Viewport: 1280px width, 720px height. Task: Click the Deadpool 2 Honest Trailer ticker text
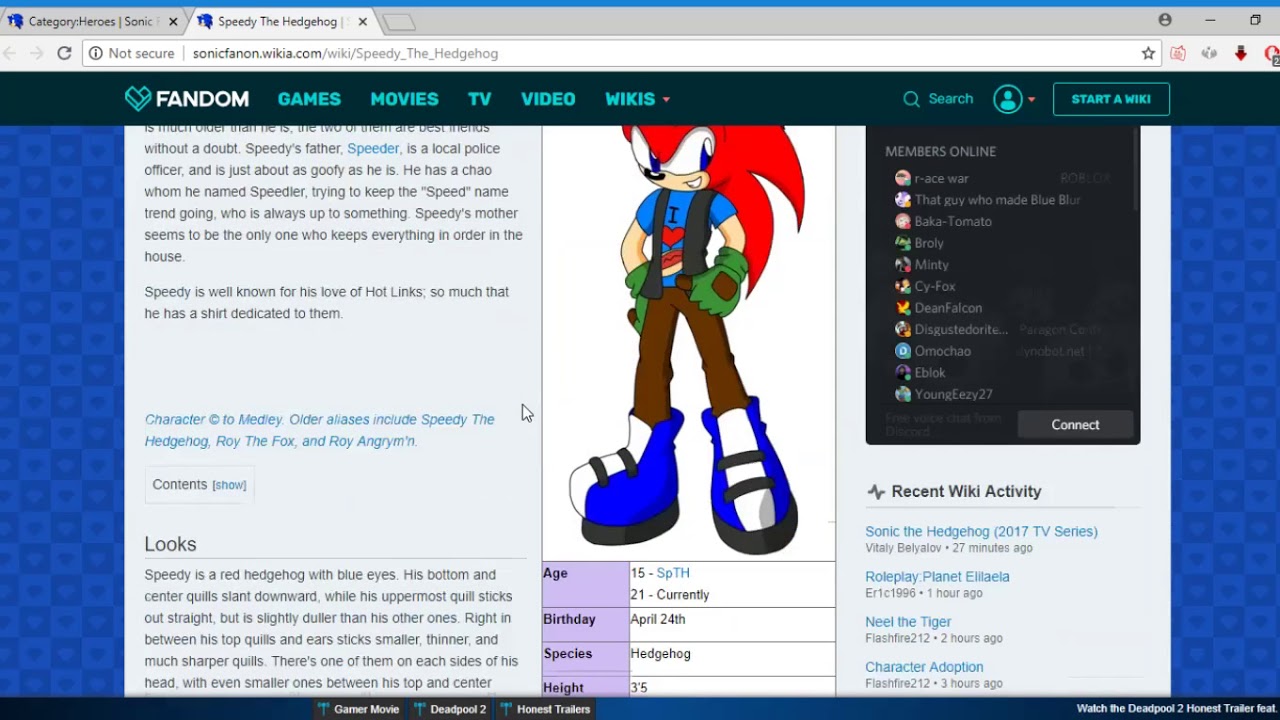pyautogui.click(x=1176, y=709)
